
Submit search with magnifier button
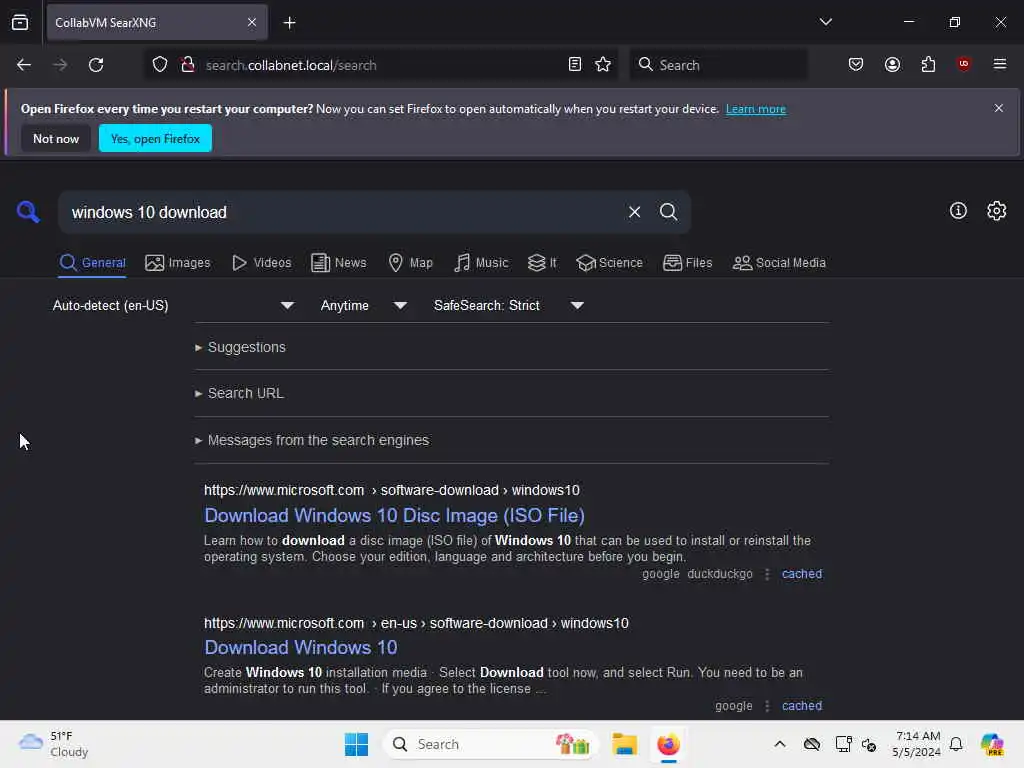coord(668,212)
